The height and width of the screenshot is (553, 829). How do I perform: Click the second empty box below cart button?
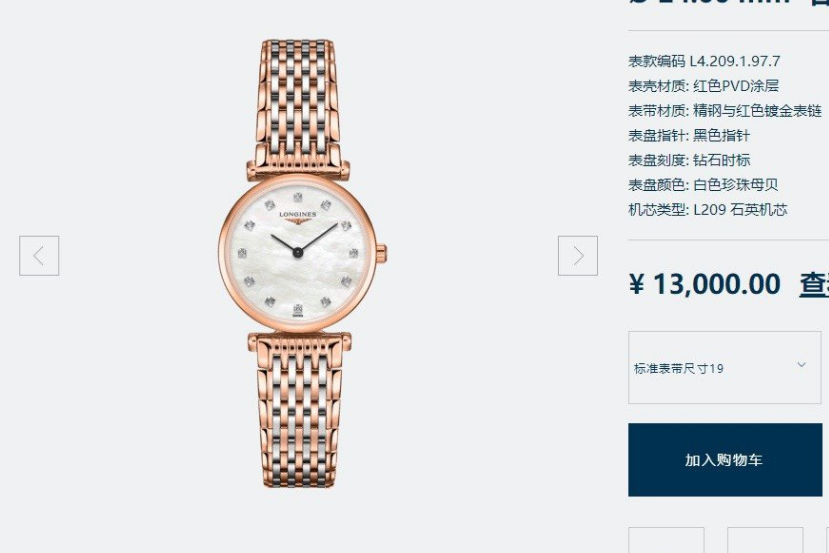click(x=765, y=540)
